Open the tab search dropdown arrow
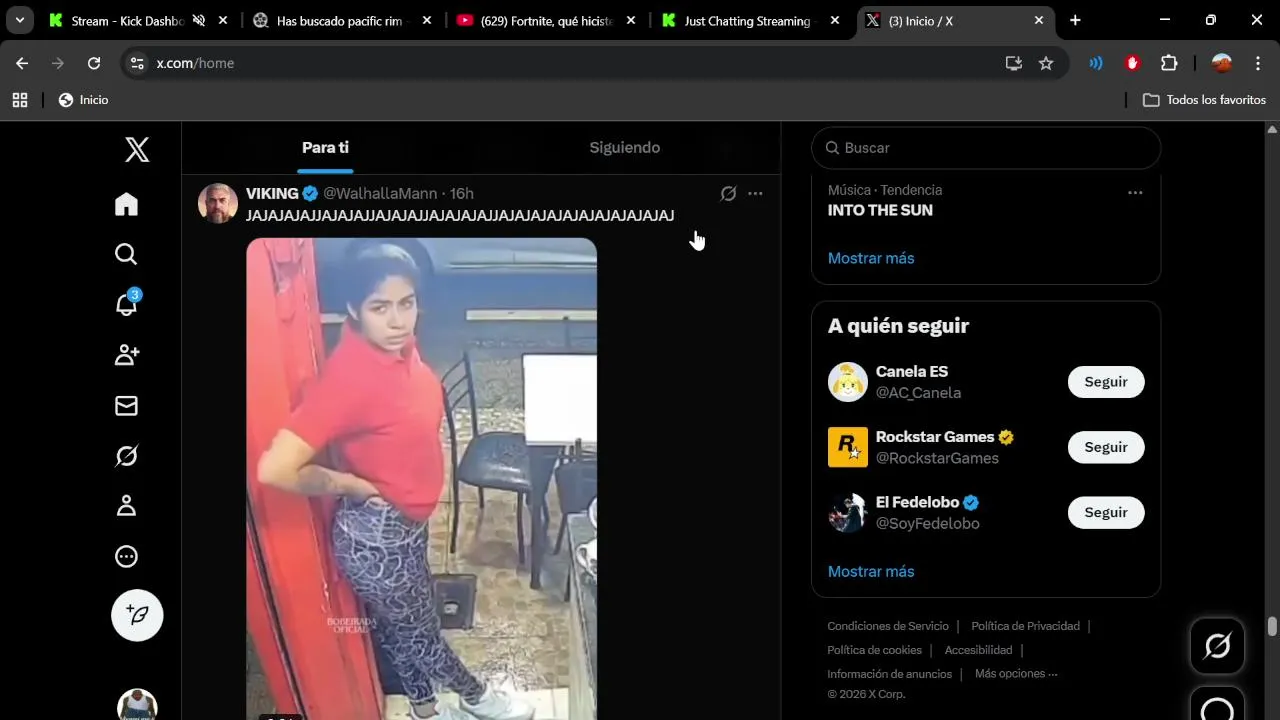Screen dimensions: 1280x720 pyautogui.click(x=19, y=20)
